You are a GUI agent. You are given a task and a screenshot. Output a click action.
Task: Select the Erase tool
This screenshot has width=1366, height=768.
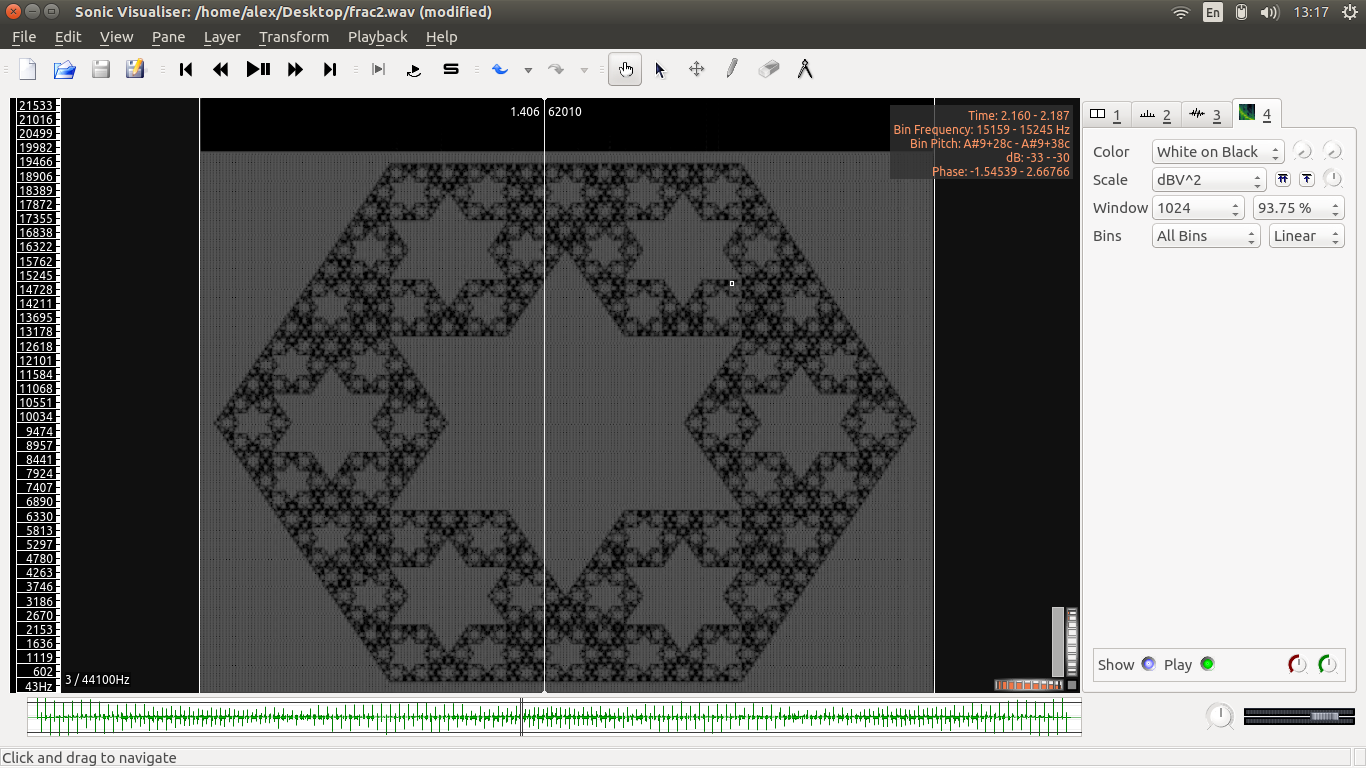coord(768,69)
